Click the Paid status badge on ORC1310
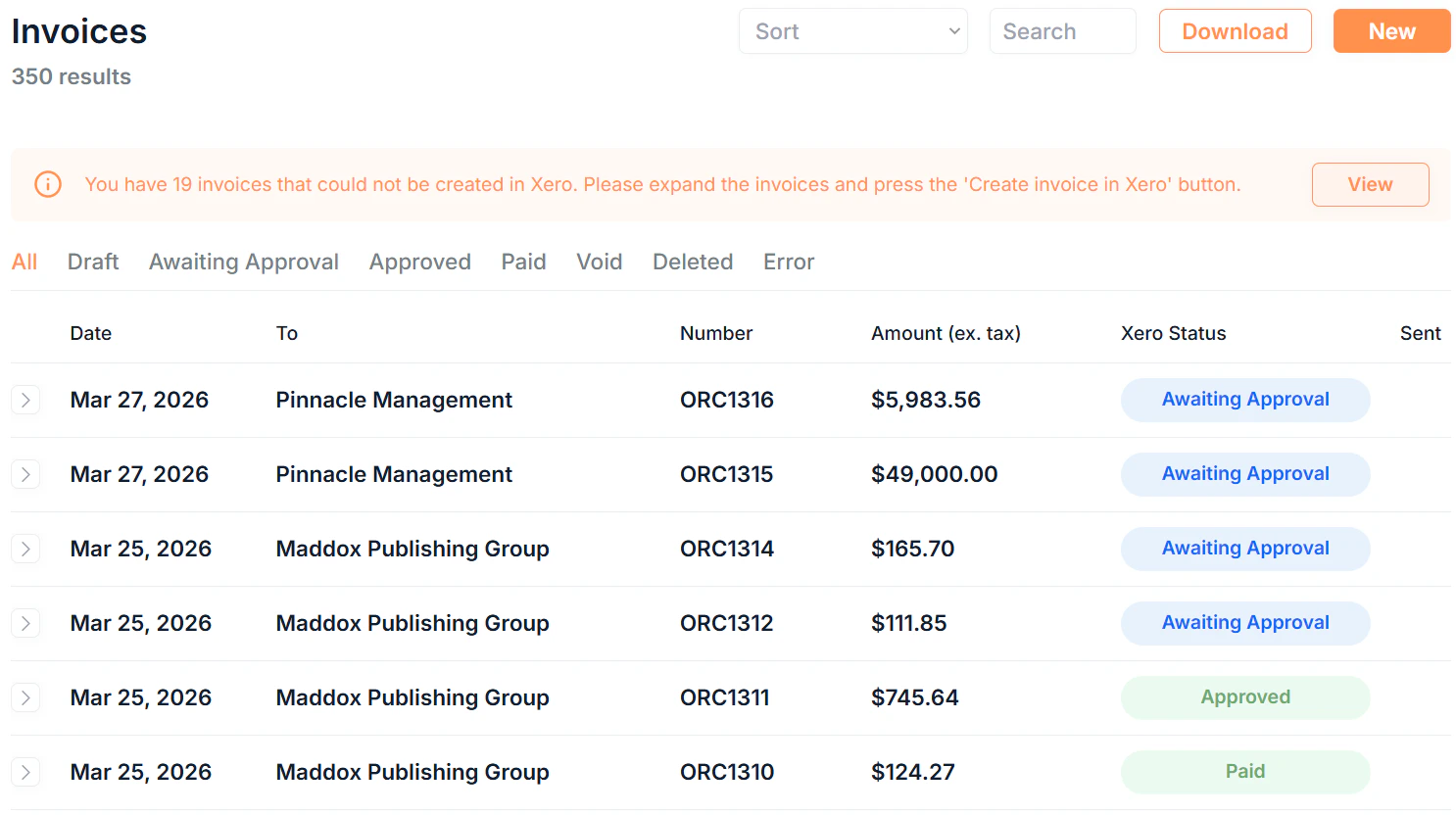 (x=1244, y=772)
